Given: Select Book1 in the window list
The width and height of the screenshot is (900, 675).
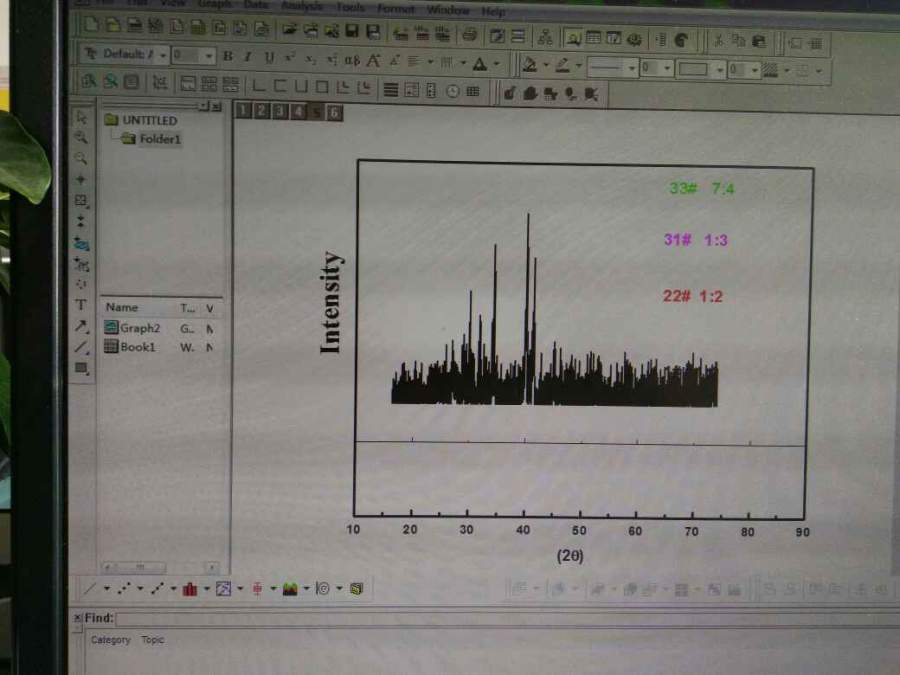Looking at the screenshot, I should [x=130, y=347].
